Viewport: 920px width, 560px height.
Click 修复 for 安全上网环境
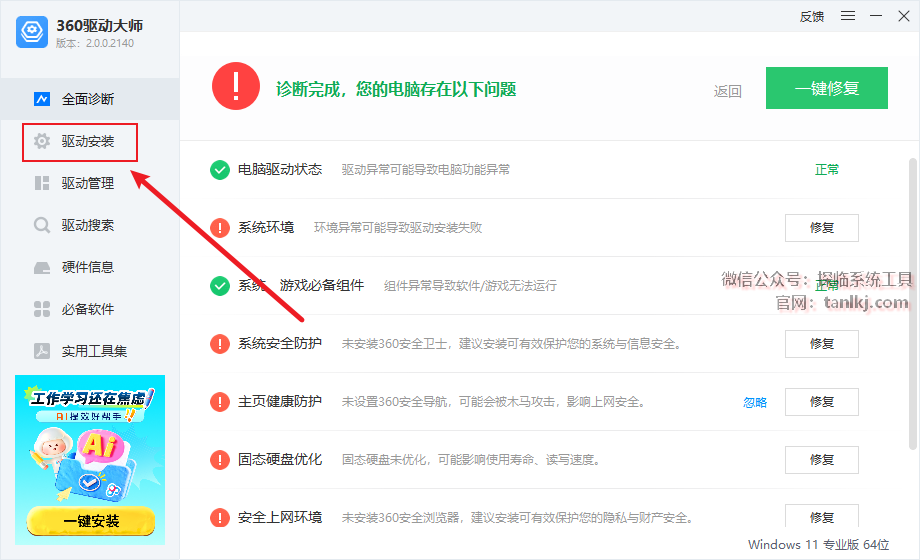click(x=821, y=516)
